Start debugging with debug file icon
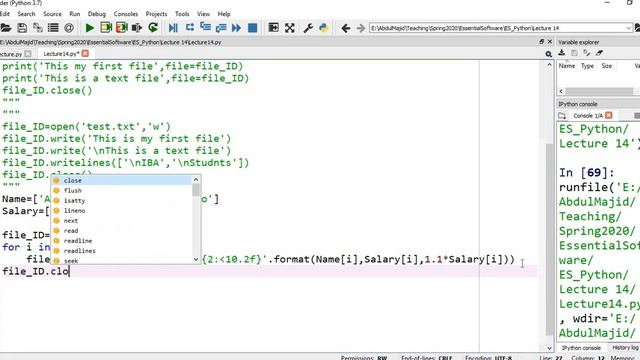Screen dimensions: 640x360 click(173, 28)
